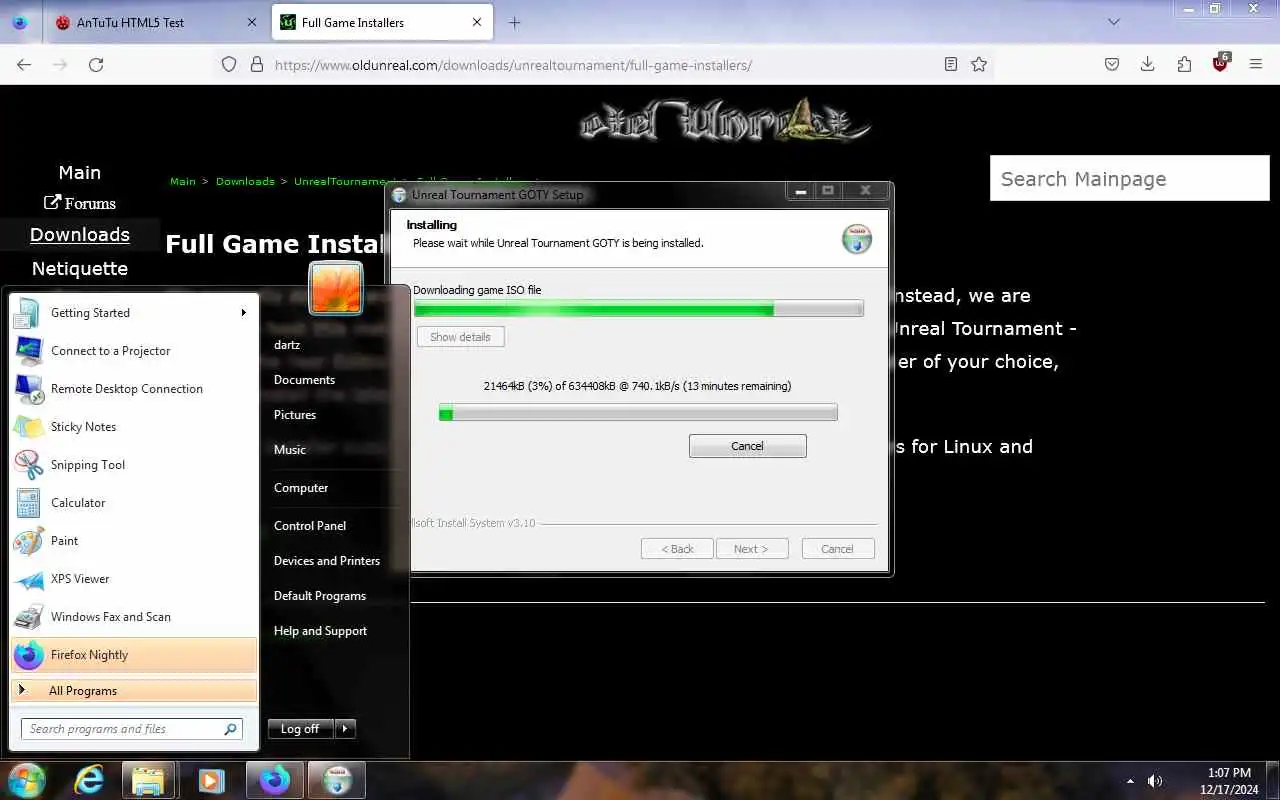The image size is (1280, 800).
Task: Open Help and Support
Action: tap(320, 631)
